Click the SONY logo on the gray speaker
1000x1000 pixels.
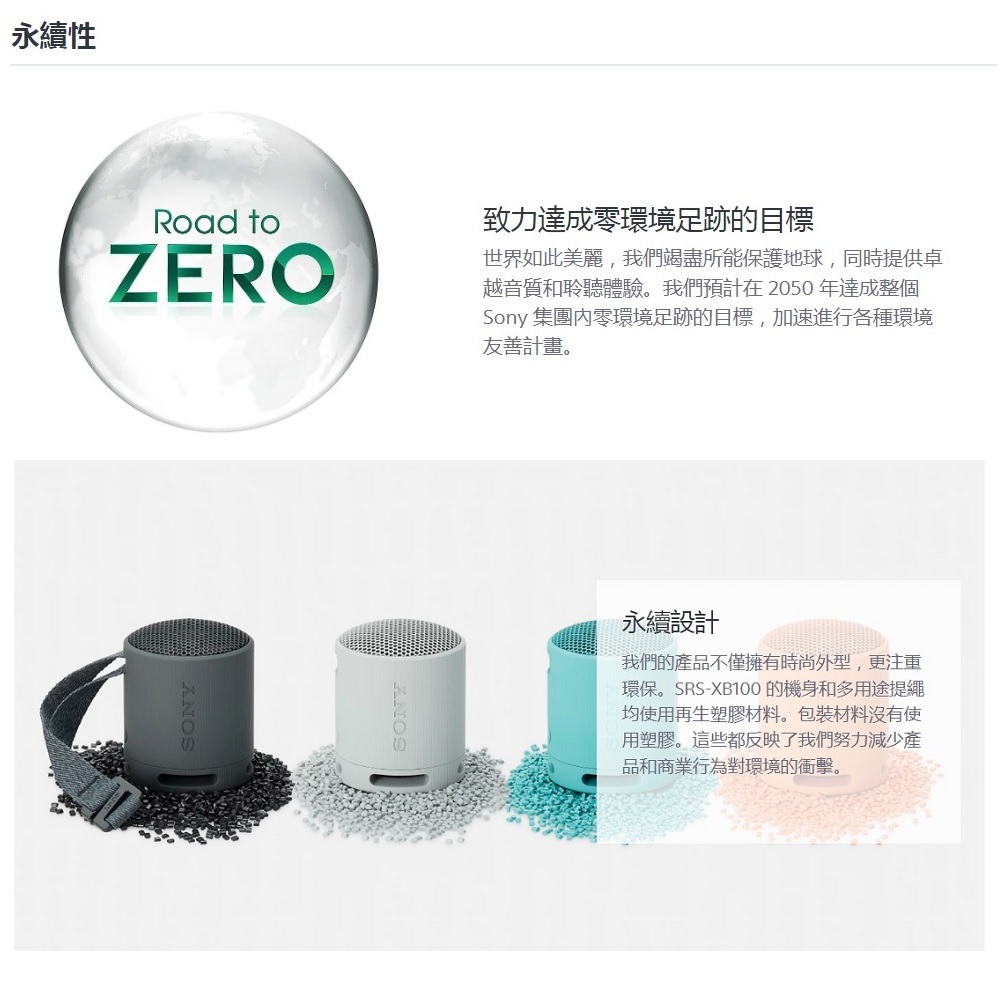point(400,717)
